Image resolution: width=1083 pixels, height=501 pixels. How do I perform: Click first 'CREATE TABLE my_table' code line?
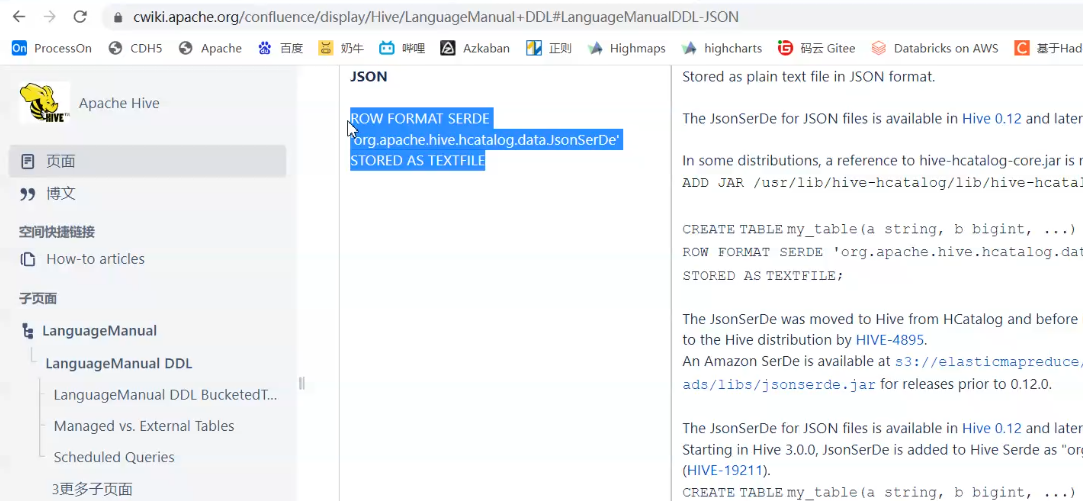(x=879, y=229)
